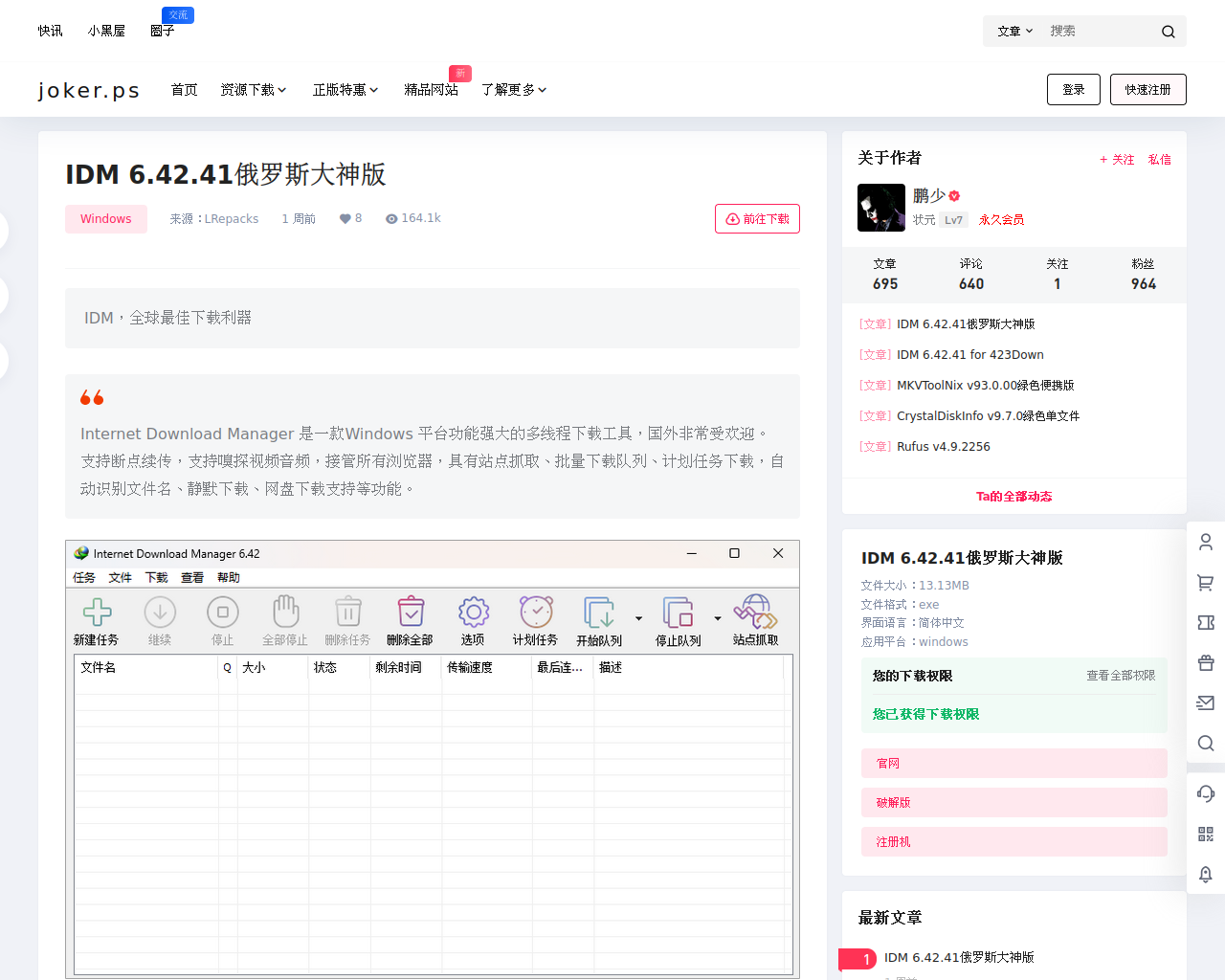
Task: Expand the 正版特惠 navigation dropdown
Action: 345,90
